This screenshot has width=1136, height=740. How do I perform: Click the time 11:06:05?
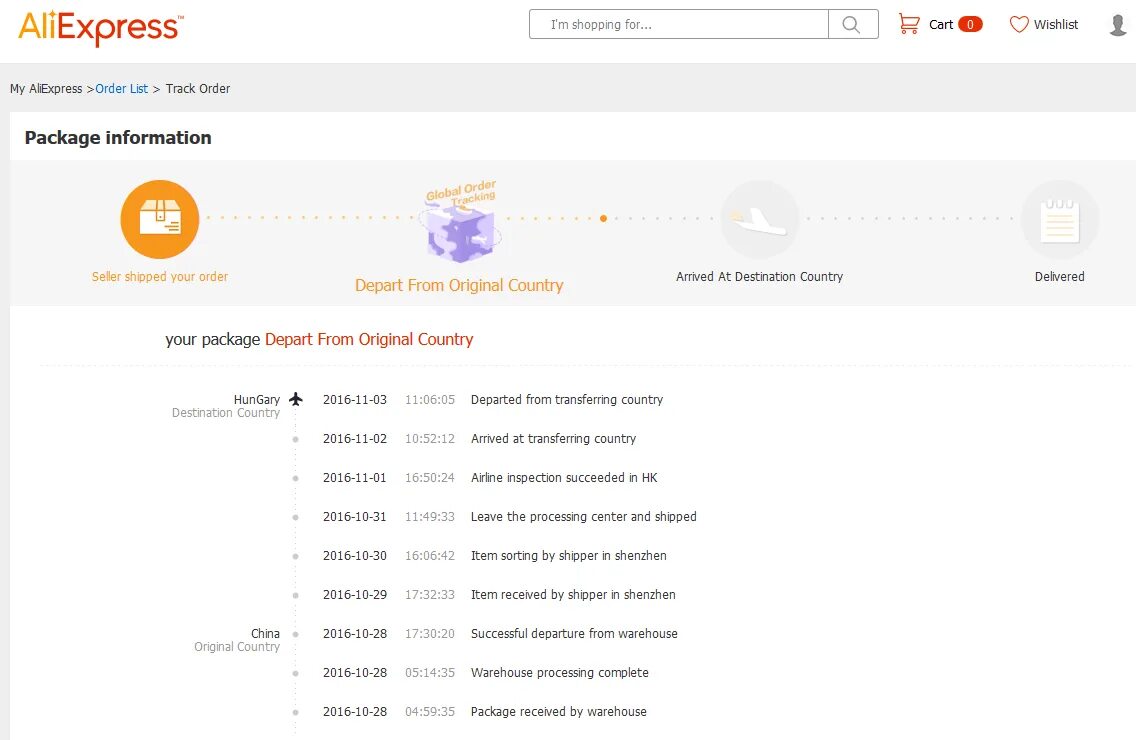coord(430,399)
